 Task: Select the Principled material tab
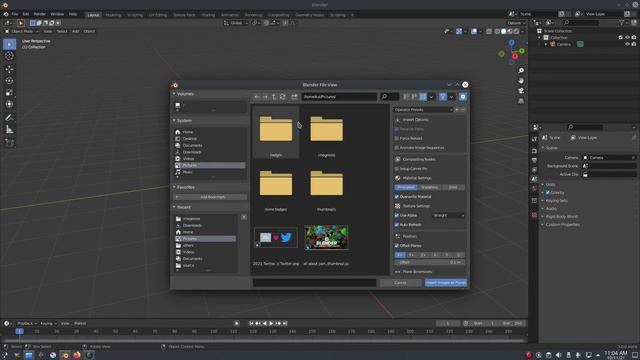click(x=406, y=187)
